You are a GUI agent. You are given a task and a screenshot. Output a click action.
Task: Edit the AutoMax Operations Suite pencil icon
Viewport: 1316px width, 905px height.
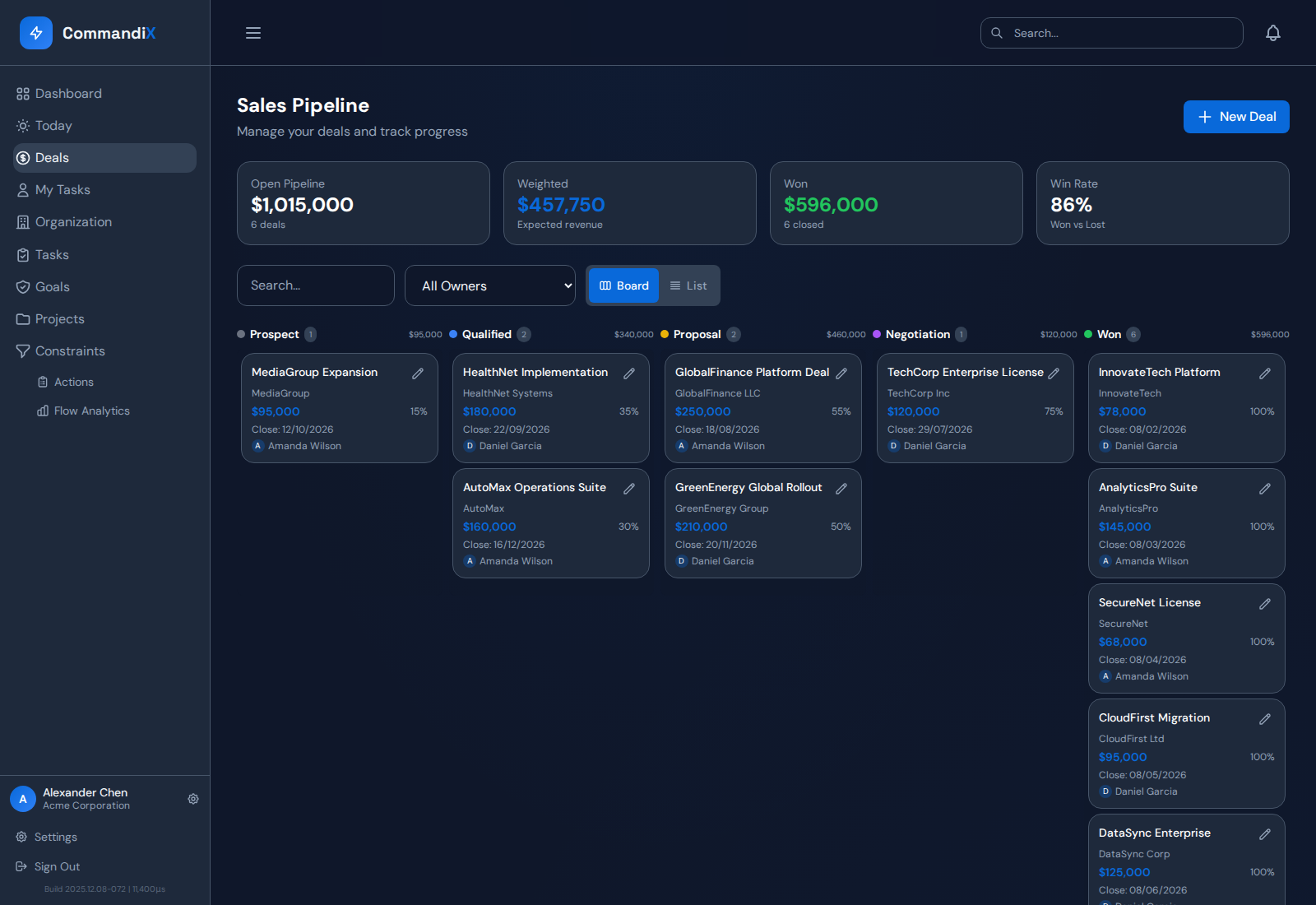629,489
